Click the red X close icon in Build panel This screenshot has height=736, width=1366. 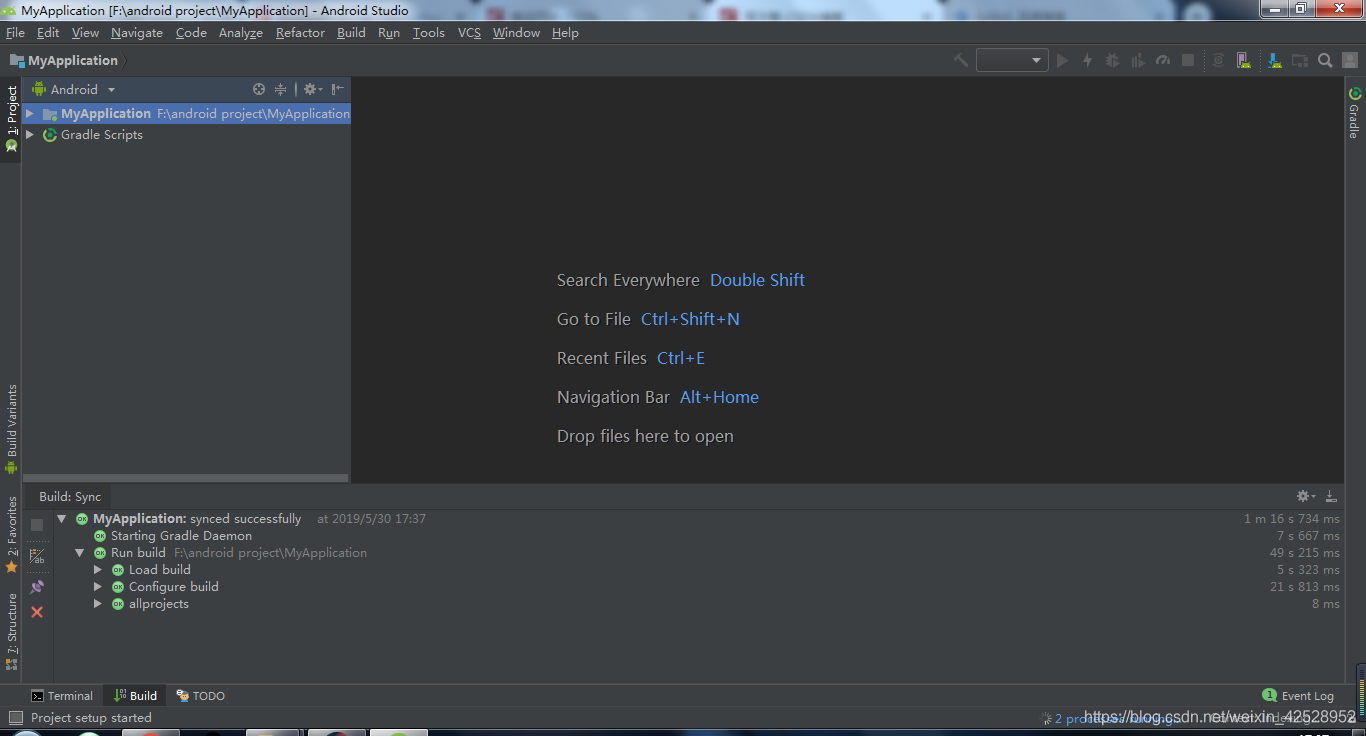click(37, 612)
